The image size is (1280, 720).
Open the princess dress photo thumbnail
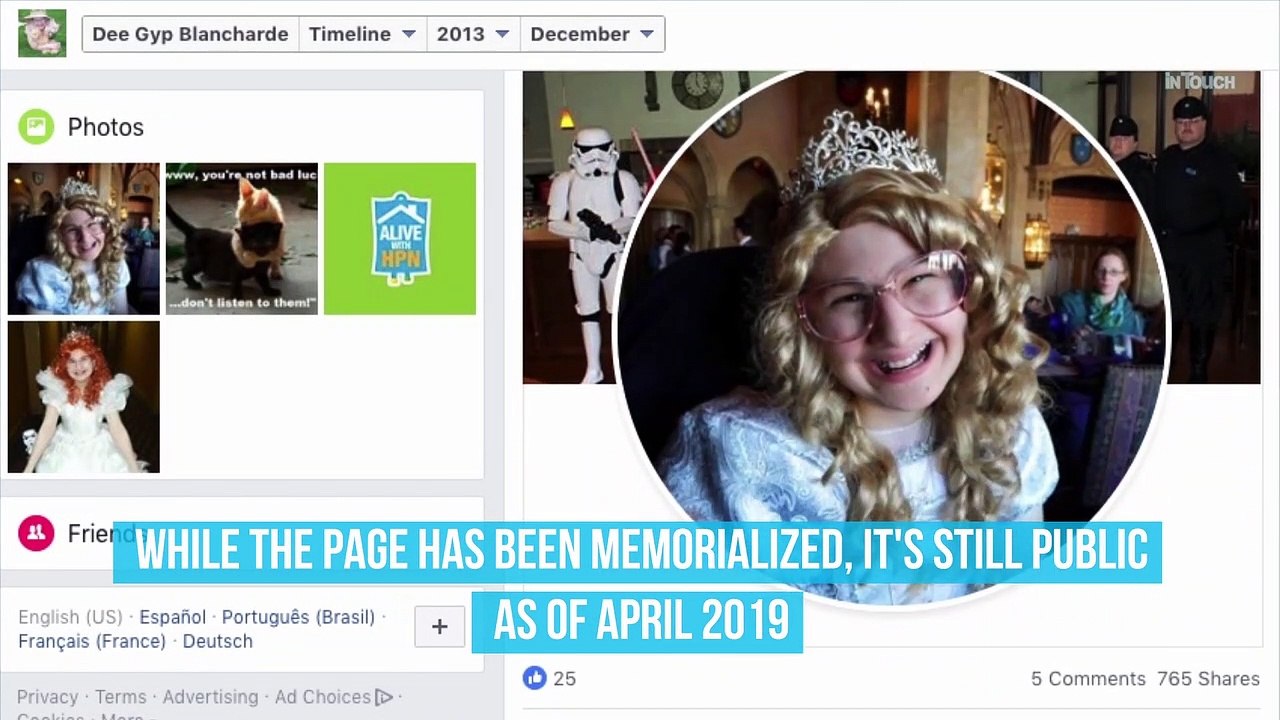click(x=83, y=397)
